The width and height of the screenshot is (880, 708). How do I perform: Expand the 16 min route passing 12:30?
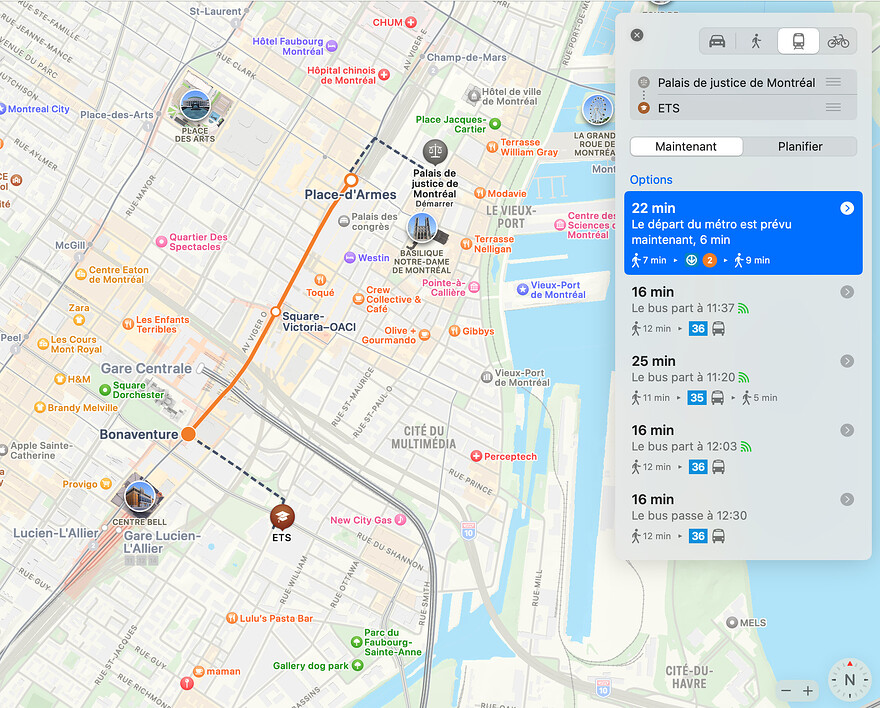[847, 499]
